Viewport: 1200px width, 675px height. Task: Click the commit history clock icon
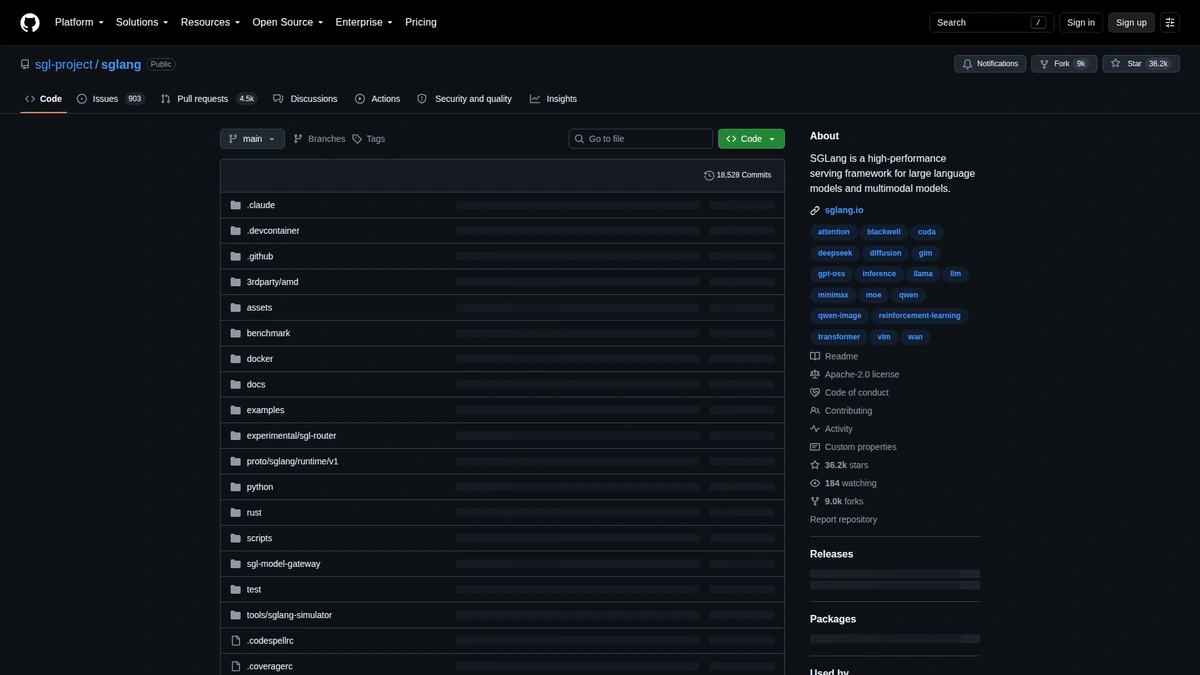point(709,175)
